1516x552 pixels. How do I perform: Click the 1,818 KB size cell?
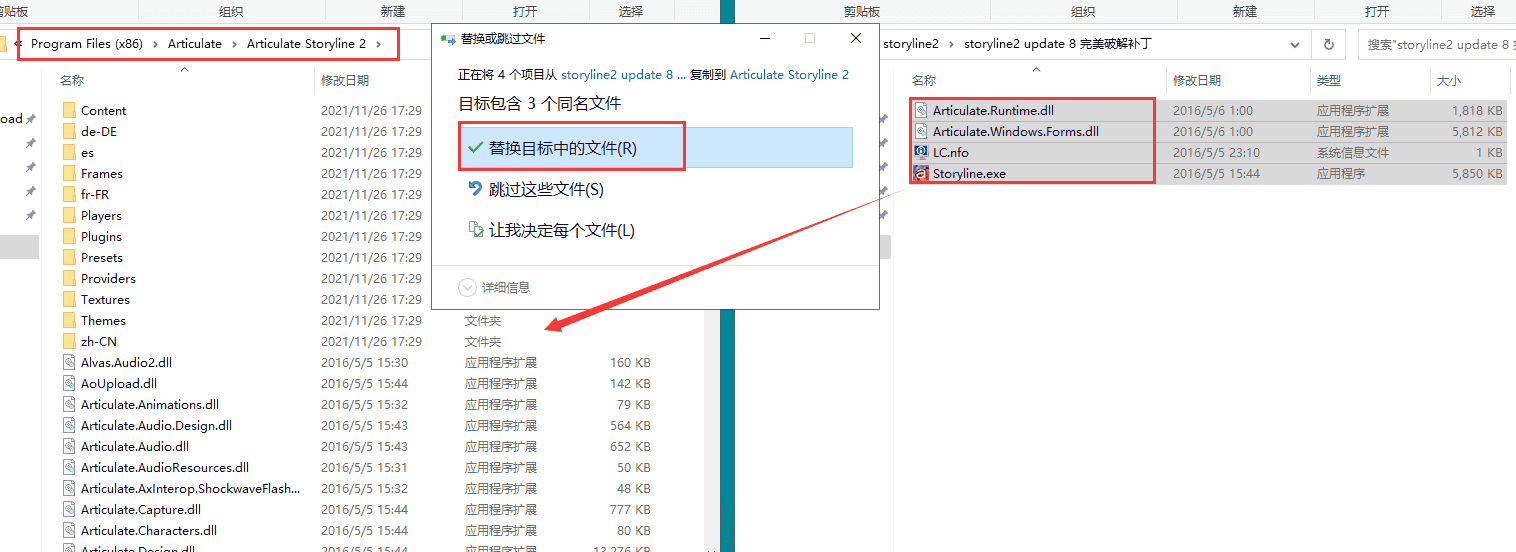tap(1477, 110)
